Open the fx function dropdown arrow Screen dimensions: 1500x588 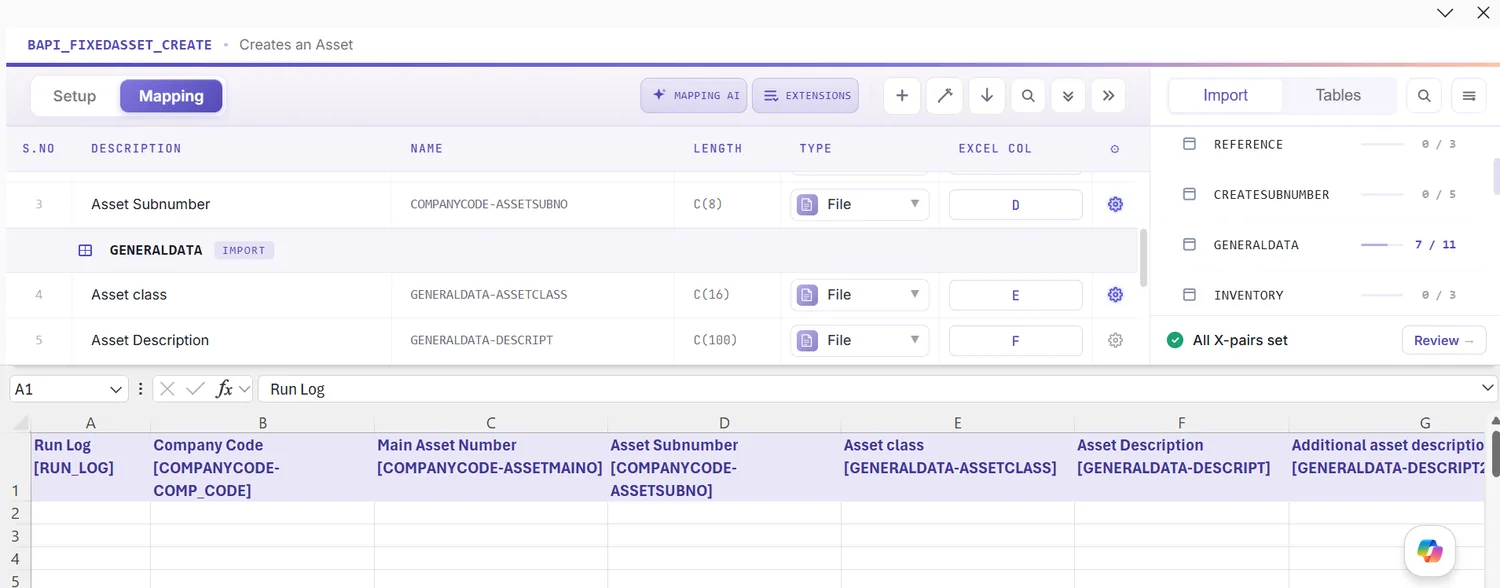(244, 389)
